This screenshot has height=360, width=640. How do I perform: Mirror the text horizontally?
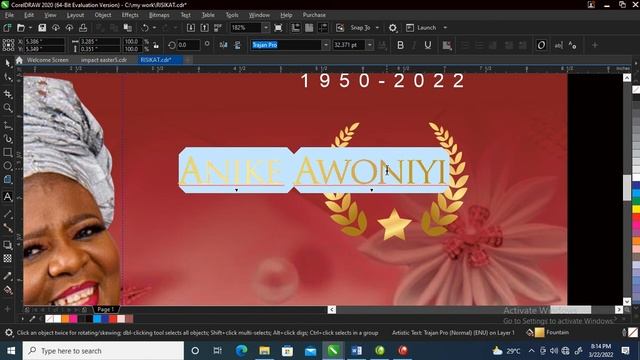coord(223,45)
